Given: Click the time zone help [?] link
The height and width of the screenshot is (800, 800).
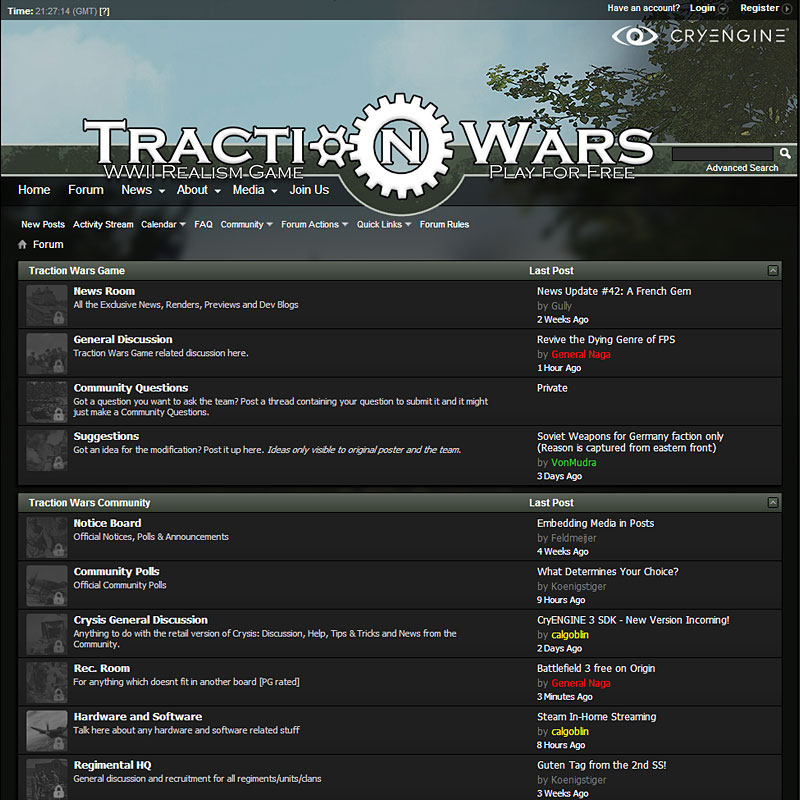Looking at the screenshot, I should pyautogui.click(x=104, y=11).
